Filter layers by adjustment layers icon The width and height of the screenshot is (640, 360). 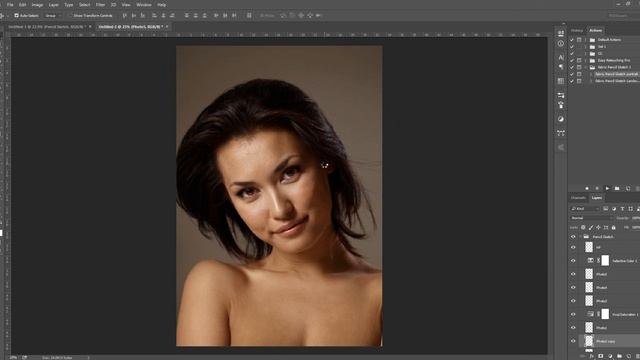614,209
